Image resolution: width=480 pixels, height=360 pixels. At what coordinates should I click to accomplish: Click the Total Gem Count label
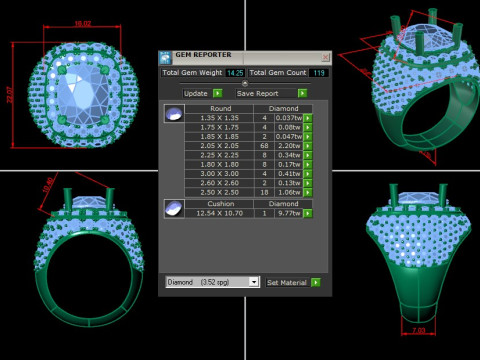pyautogui.click(x=278, y=73)
